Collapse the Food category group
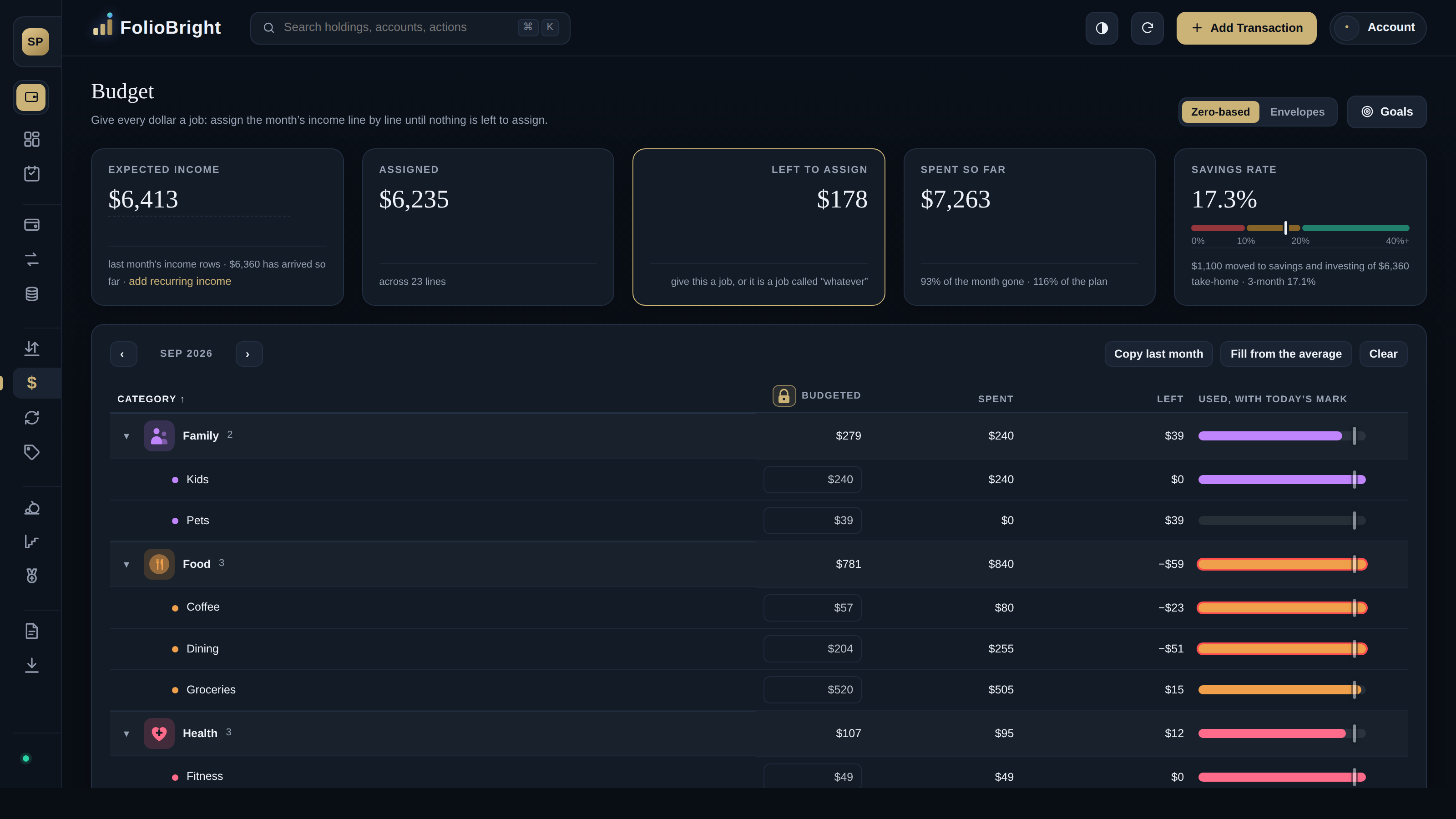1456x819 pixels. click(126, 564)
